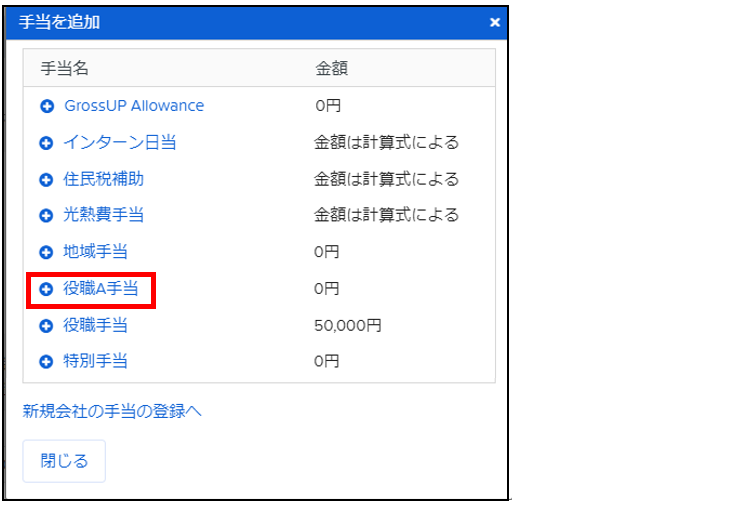This screenshot has width=737, height=506.
Task: Choose the 地域手当 allowance link
Action: (x=95, y=252)
